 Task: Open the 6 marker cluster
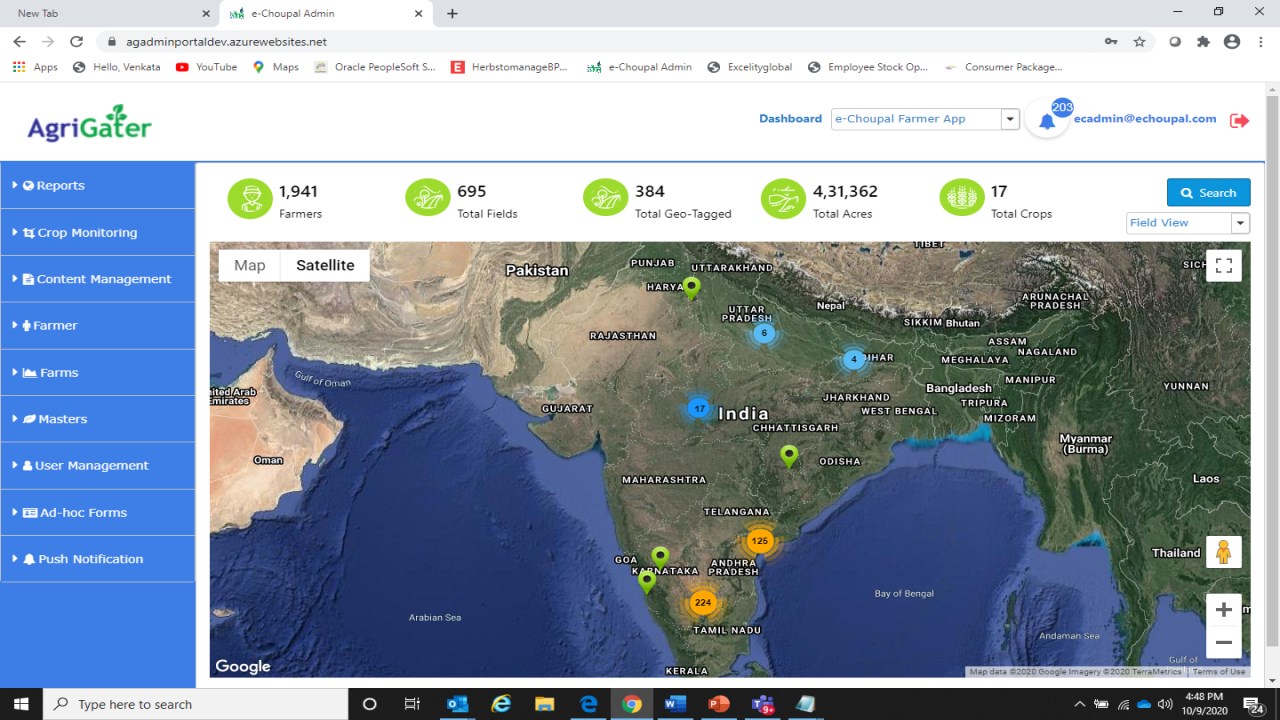coord(764,333)
